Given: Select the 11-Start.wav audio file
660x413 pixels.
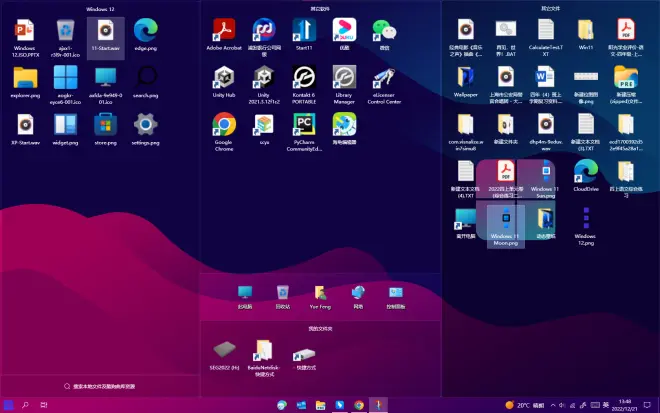Looking at the screenshot, I should (x=106, y=36).
